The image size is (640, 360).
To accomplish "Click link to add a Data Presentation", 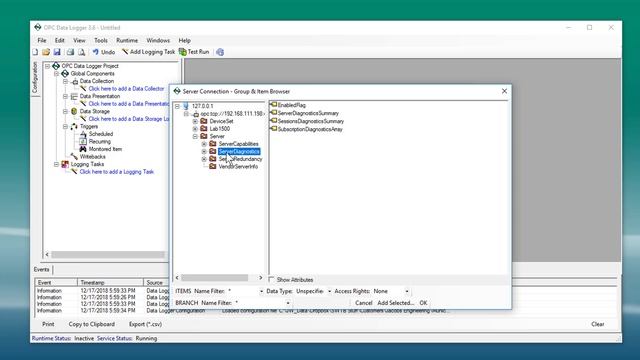I will [x=129, y=104].
